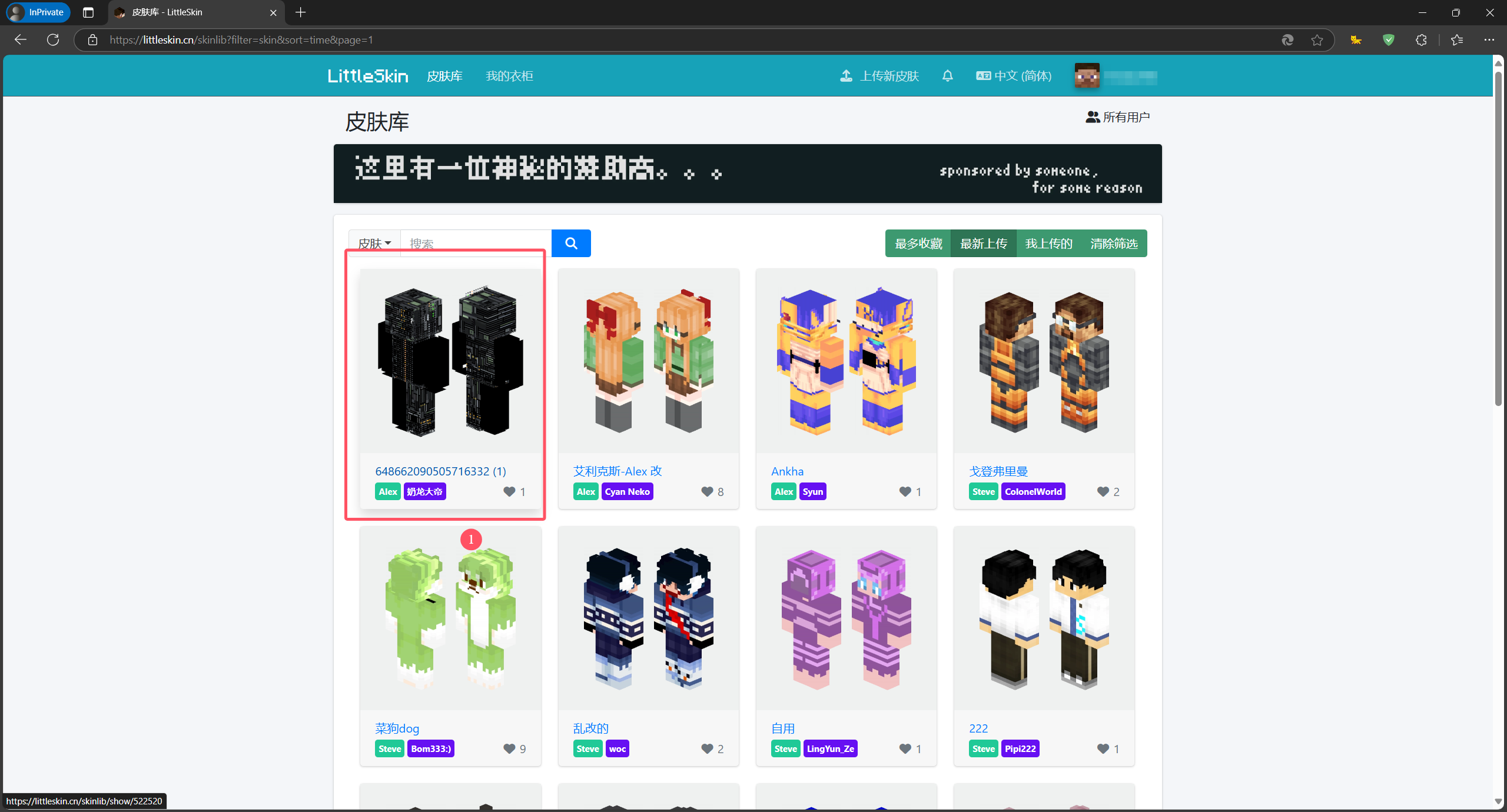Open 皮肤库 navigation item
The width and height of the screenshot is (1507, 812).
(x=444, y=76)
